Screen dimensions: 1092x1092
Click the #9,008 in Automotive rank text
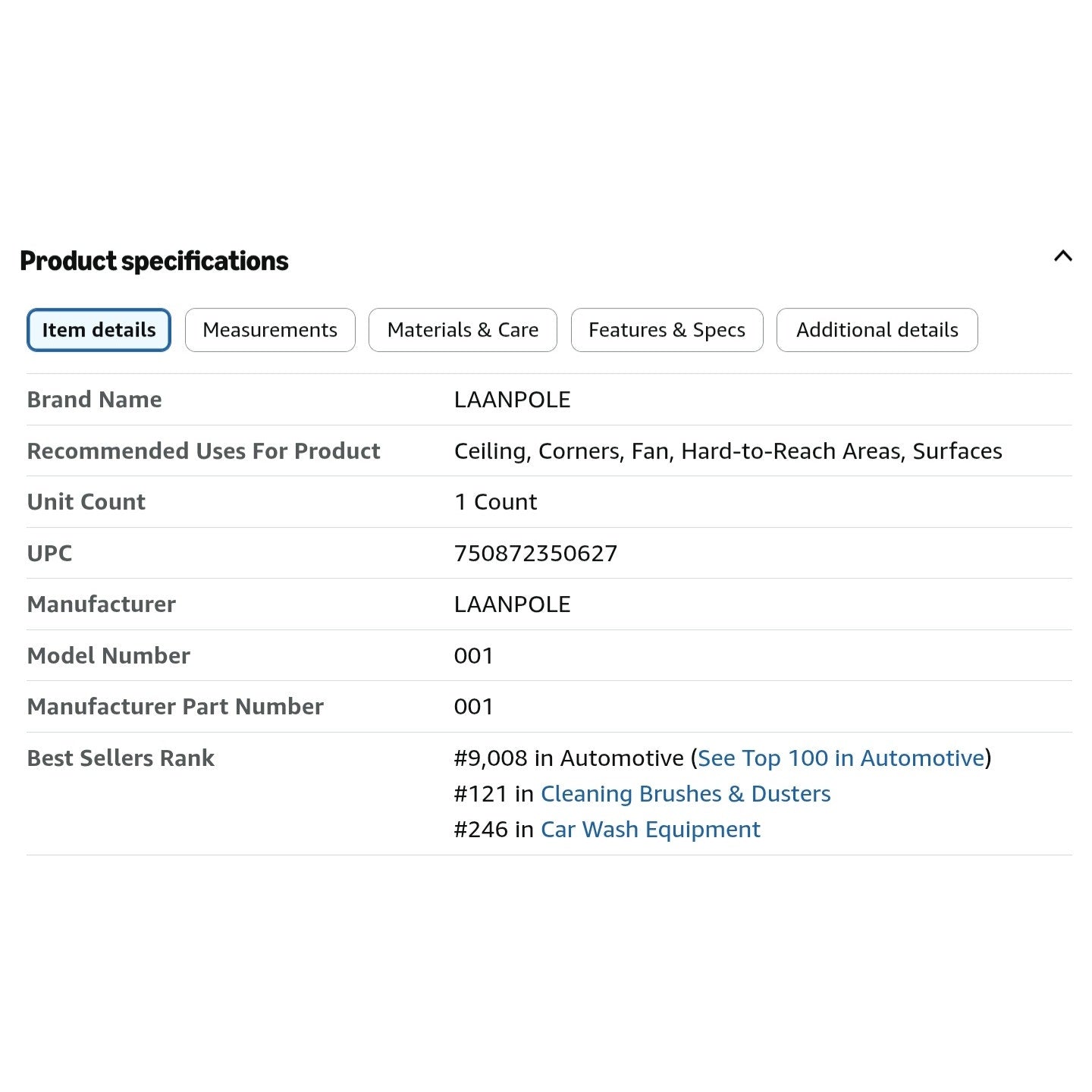pos(569,758)
